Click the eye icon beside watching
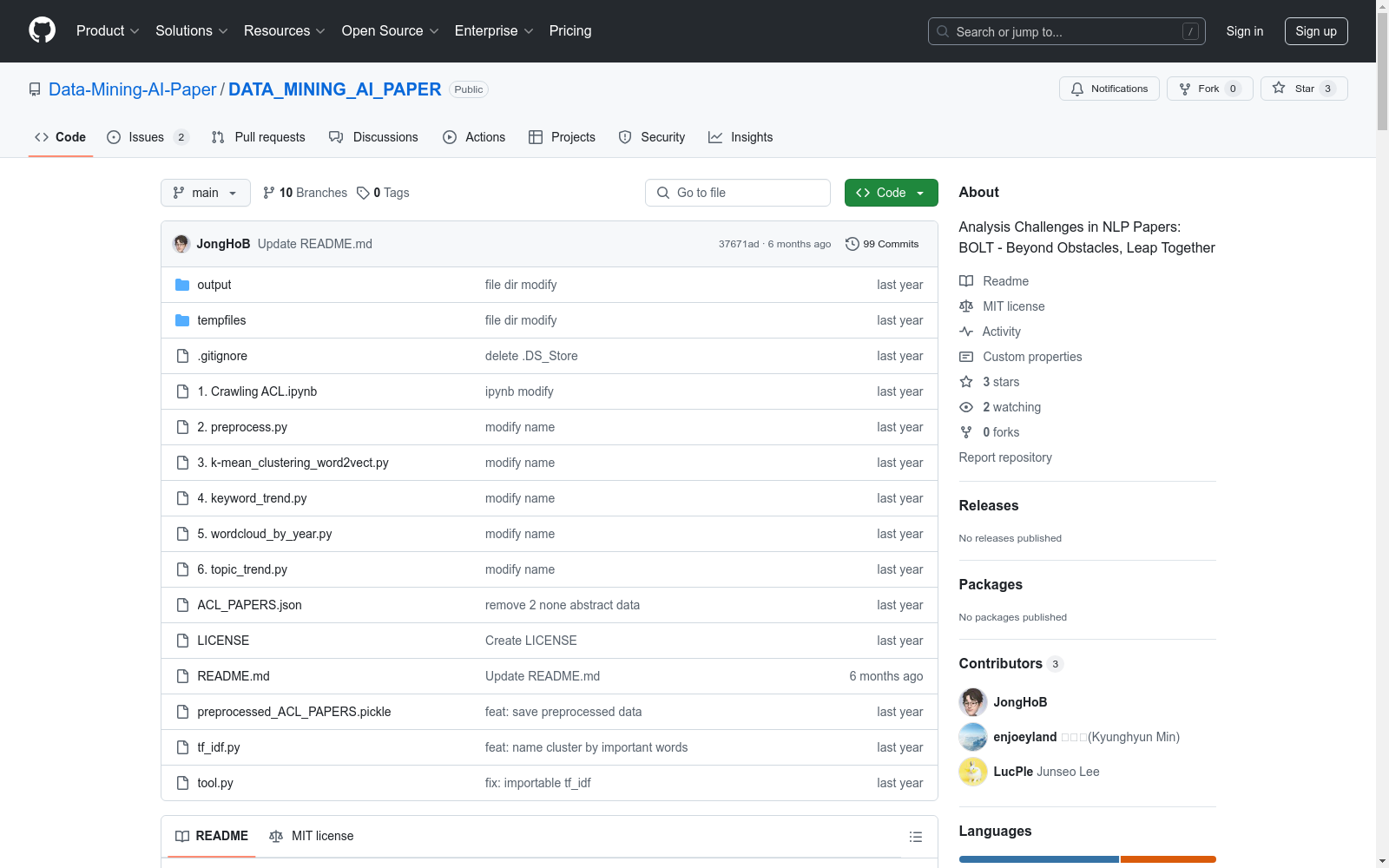1389x868 pixels. (x=966, y=407)
